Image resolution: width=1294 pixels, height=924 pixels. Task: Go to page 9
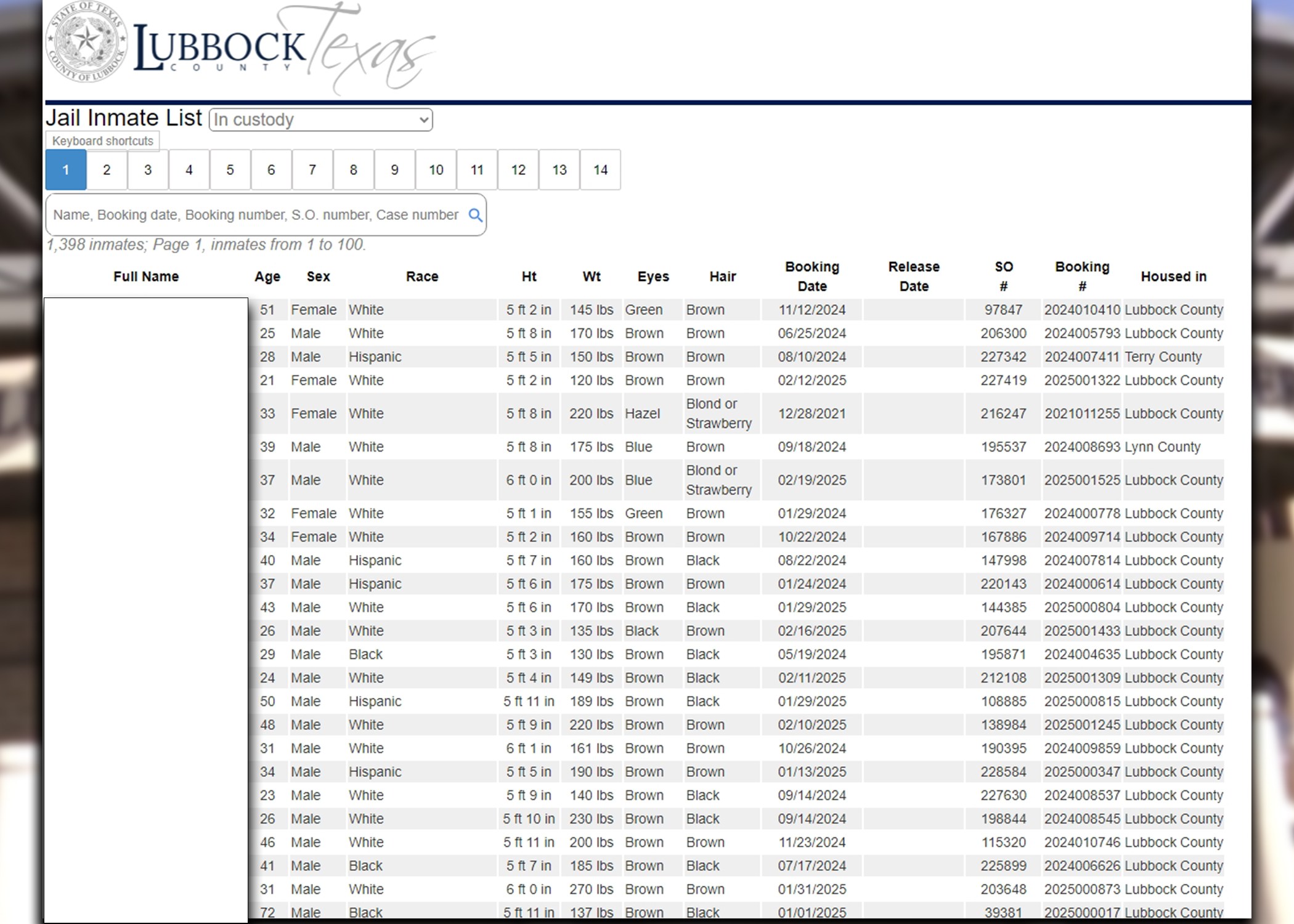pos(394,170)
